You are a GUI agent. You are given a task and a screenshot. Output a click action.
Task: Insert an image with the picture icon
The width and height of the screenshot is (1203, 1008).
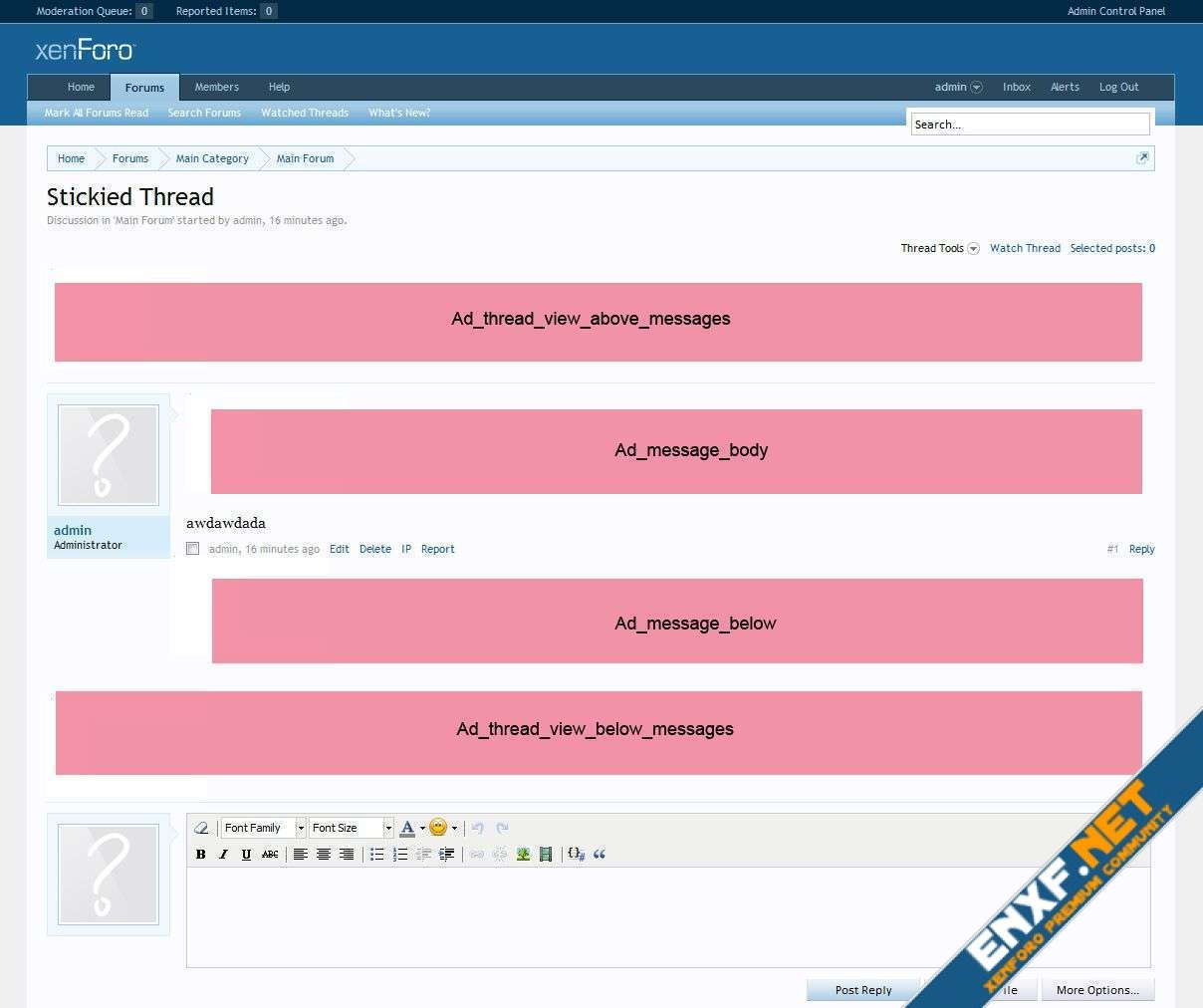(523, 854)
